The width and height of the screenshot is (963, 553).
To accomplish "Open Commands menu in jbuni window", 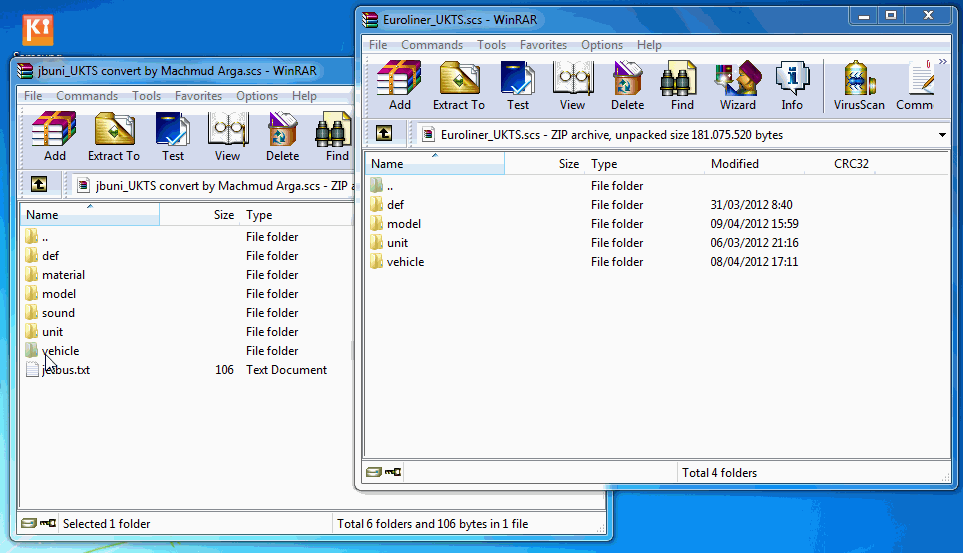I will [87, 96].
